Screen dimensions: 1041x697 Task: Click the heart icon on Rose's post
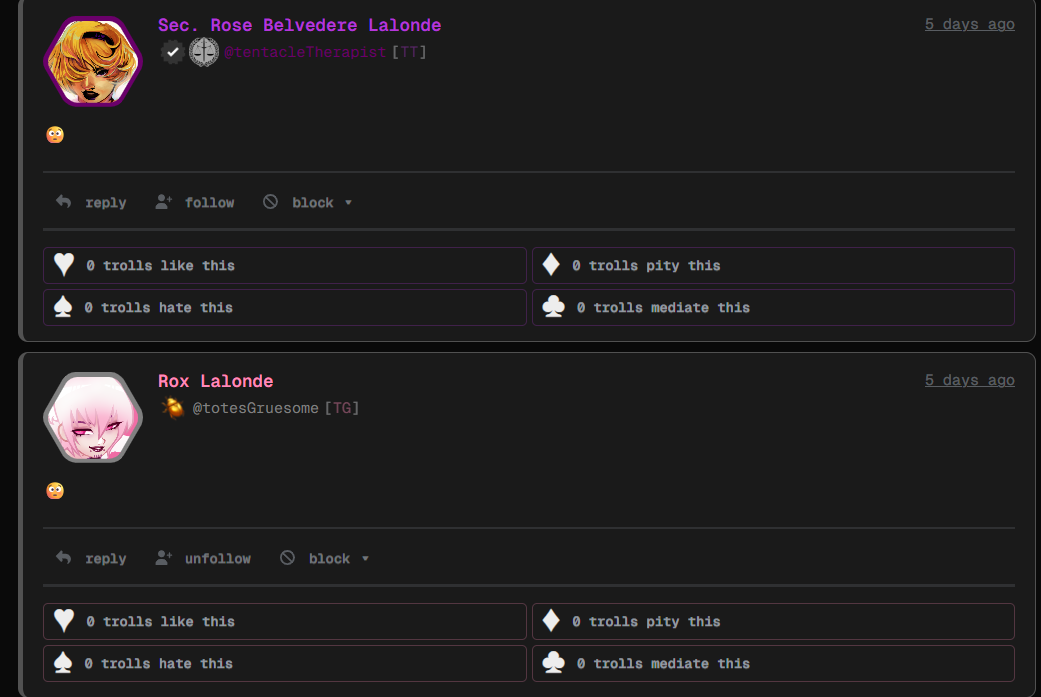point(64,265)
